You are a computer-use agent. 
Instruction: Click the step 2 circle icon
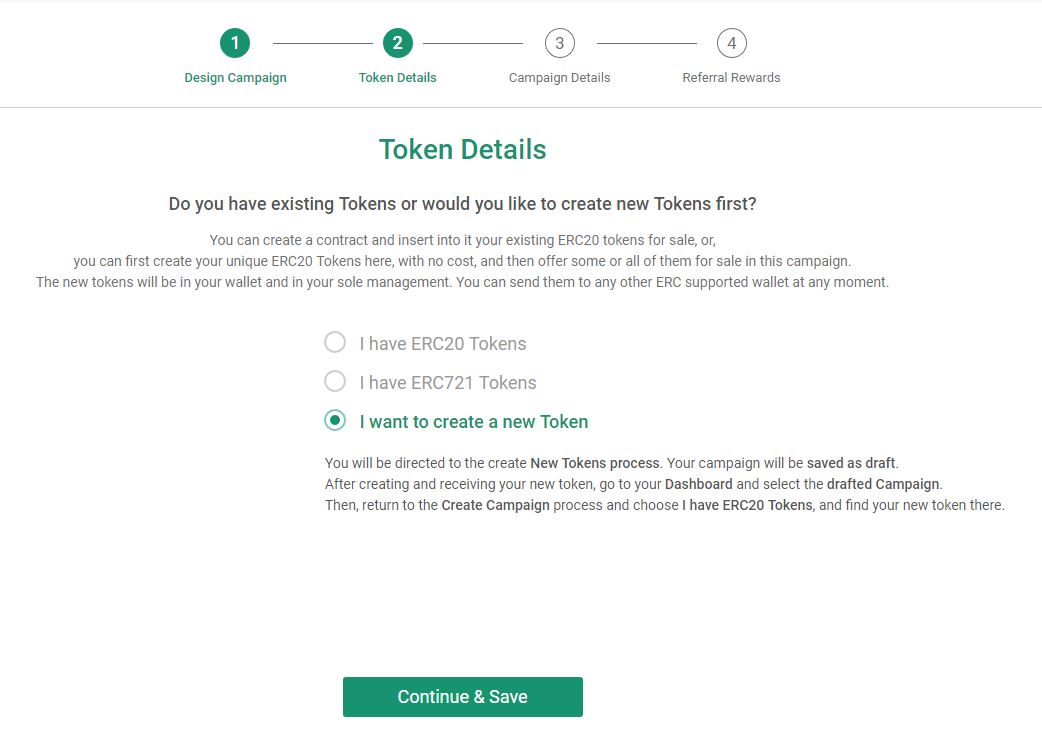(x=397, y=43)
